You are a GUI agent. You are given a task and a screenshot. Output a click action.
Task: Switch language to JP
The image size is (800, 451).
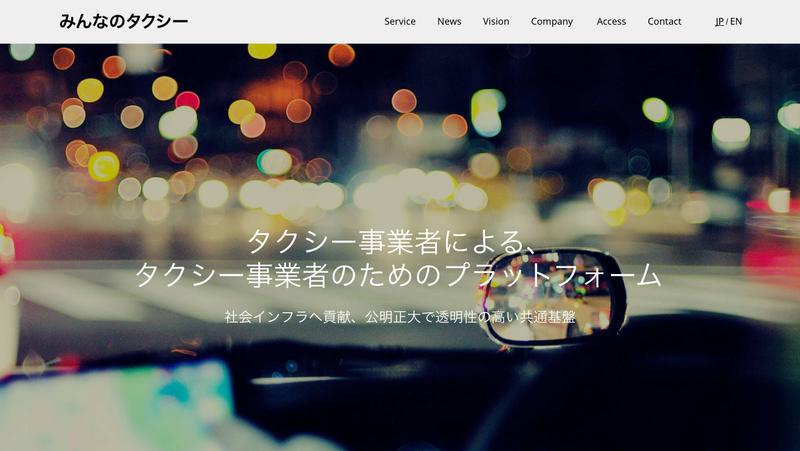pyautogui.click(x=719, y=21)
